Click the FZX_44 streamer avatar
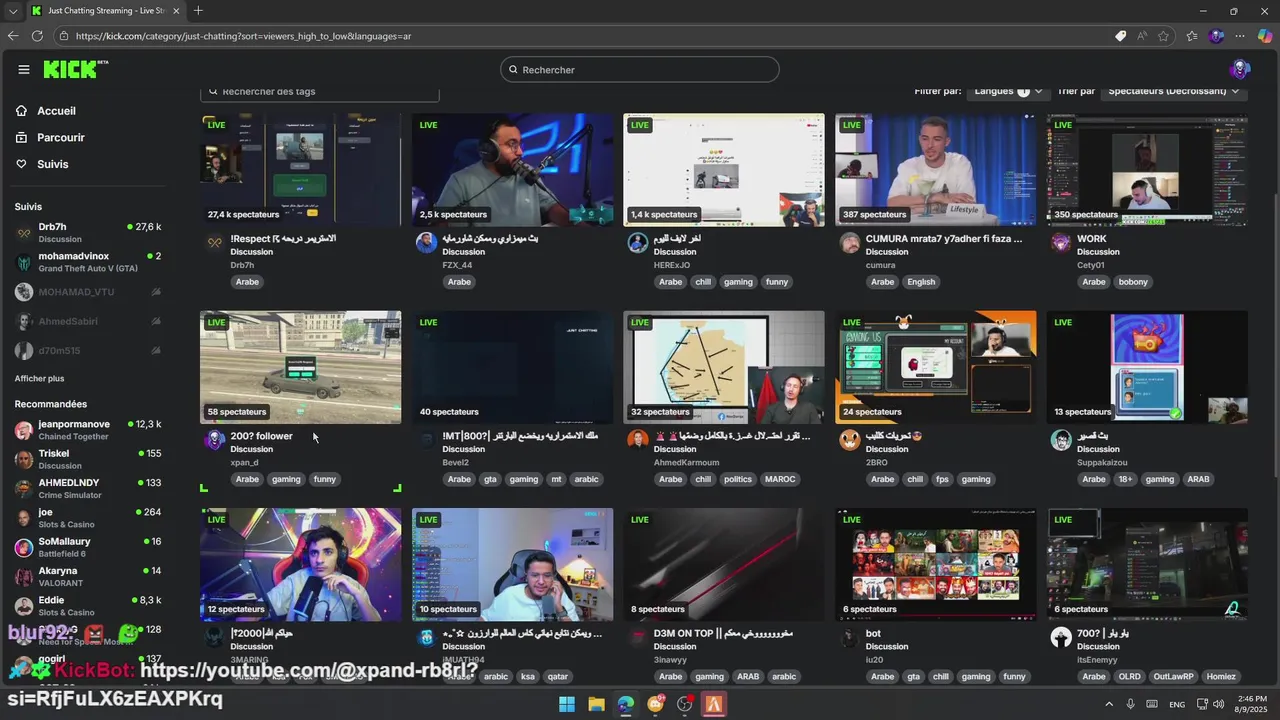This screenshot has height=720, width=1280. [x=426, y=243]
